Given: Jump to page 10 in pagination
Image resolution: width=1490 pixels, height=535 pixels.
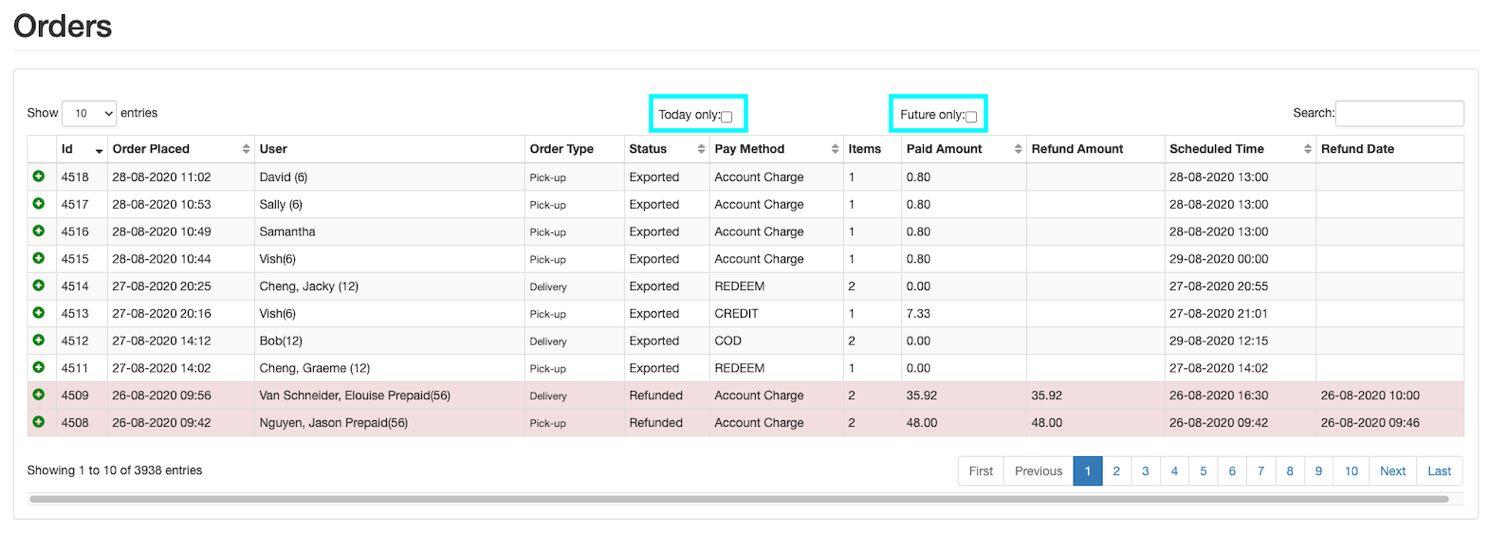Looking at the screenshot, I should (x=1351, y=471).
